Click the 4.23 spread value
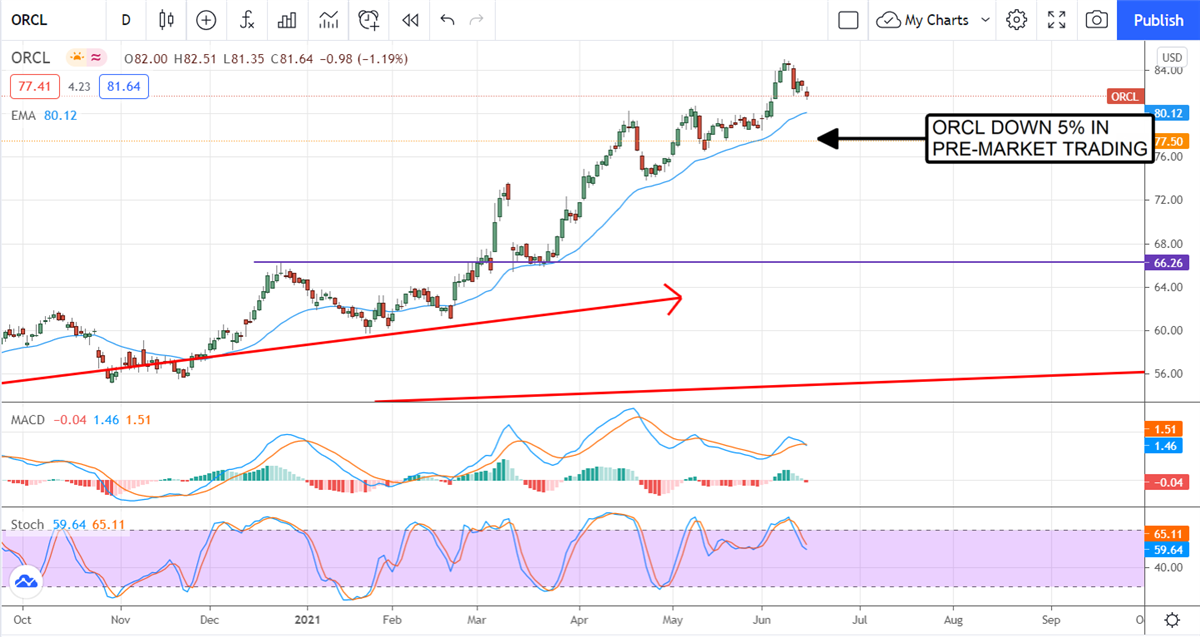 pos(79,87)
